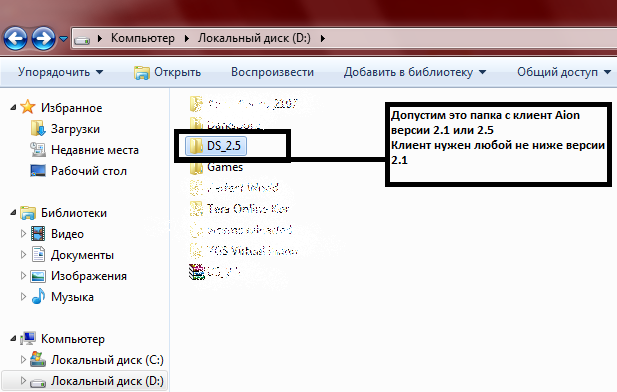
Task: Collapse the Избранное section
Action: pos(13,107)
